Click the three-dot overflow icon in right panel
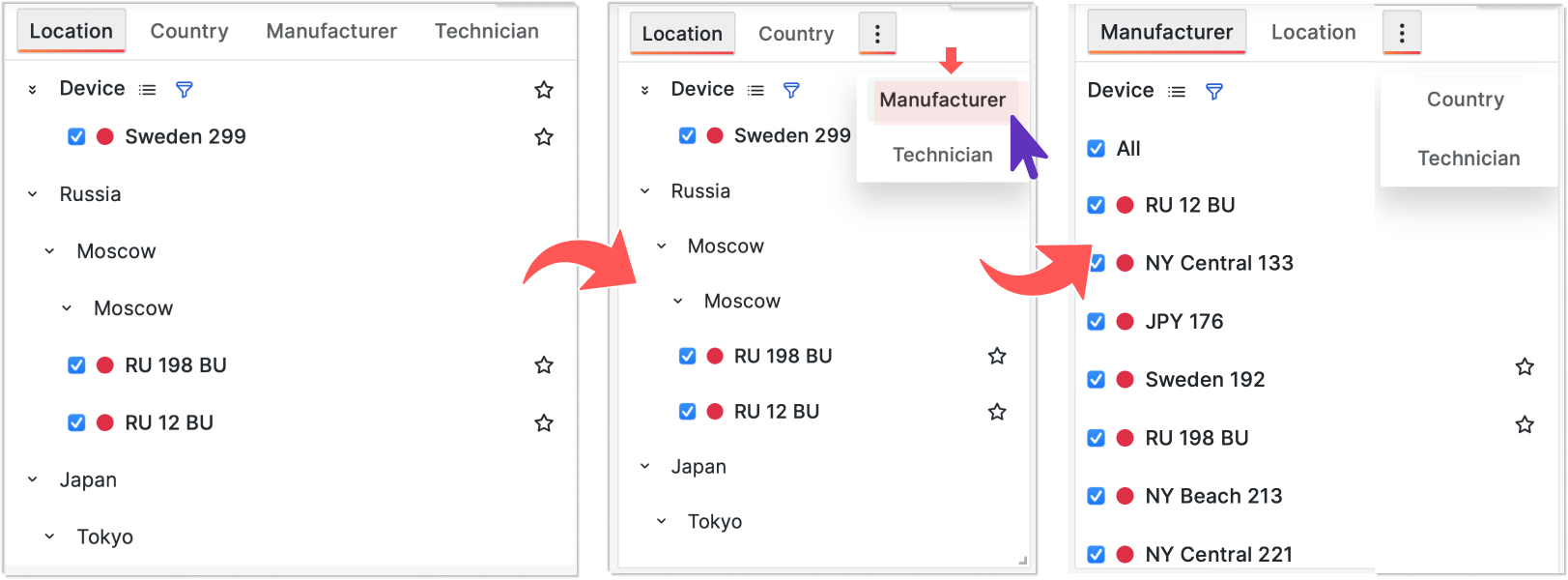 pyautogui.click(x=1401, y=34)
